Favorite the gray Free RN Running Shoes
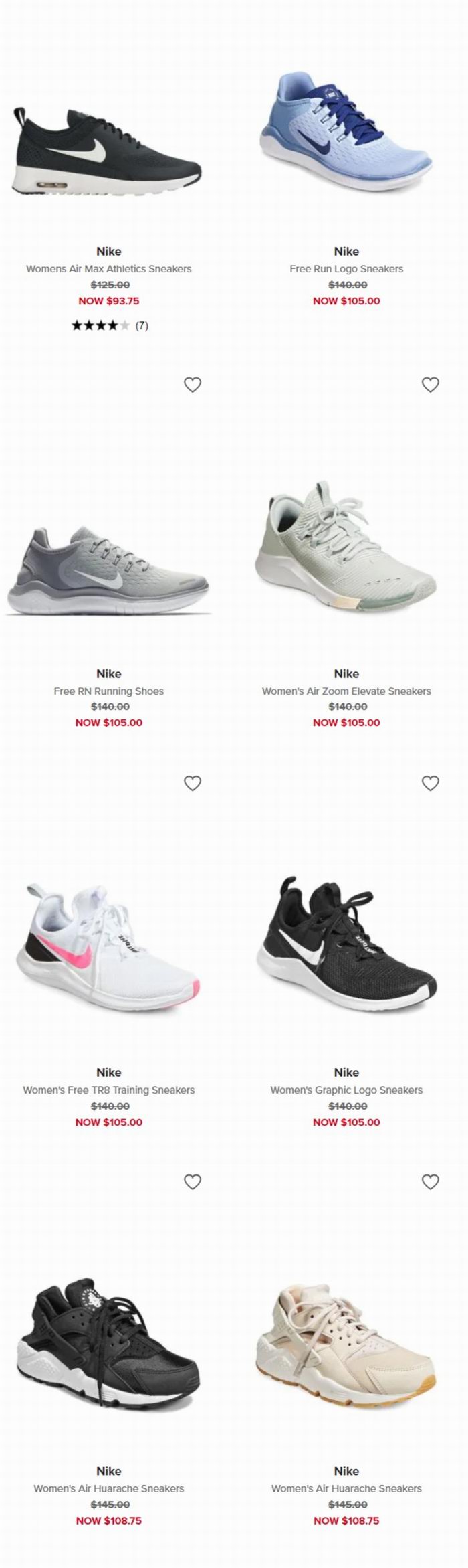468x1568 pixels. (193, 385)
